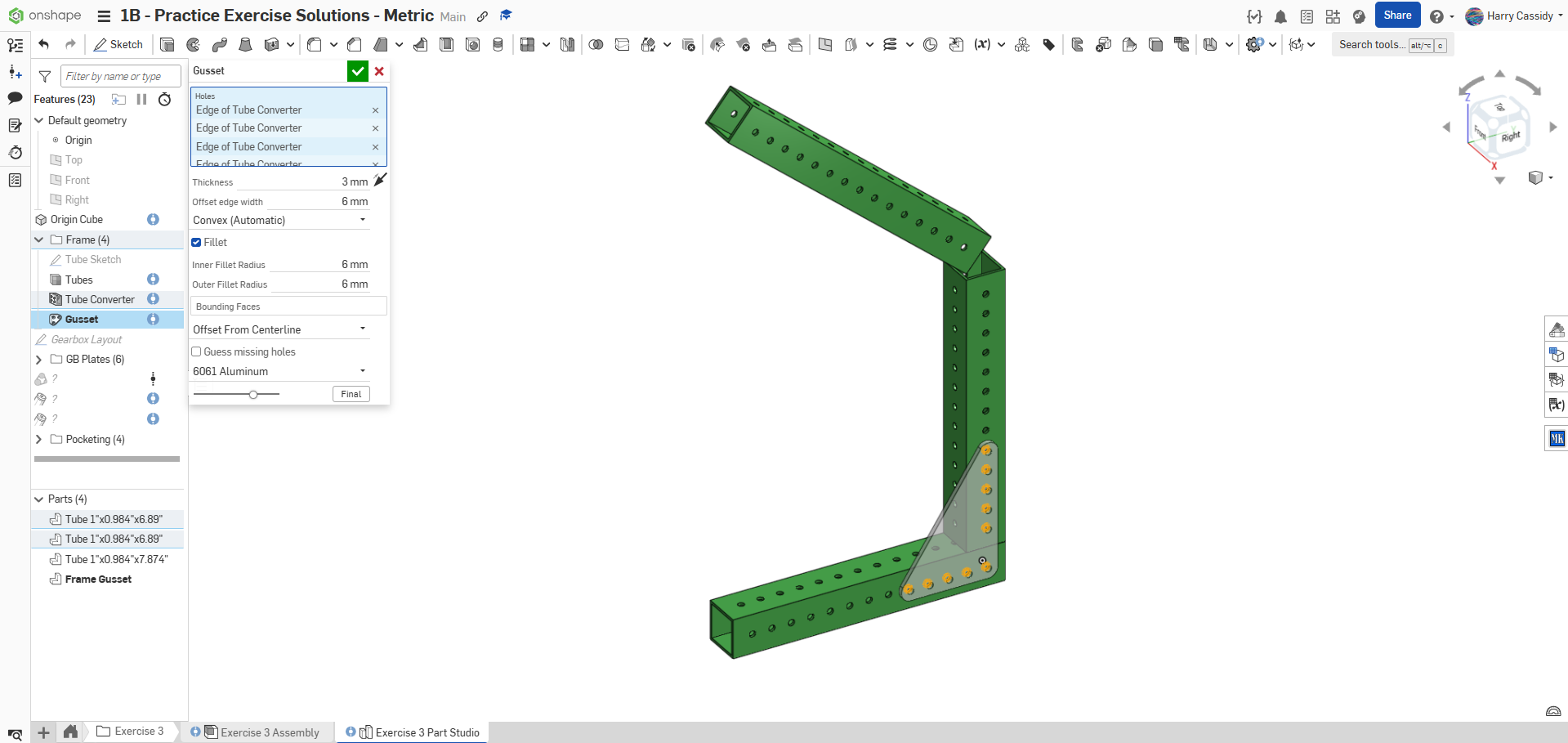Click the Variable (x) tool icon
The width and height of the screenshot is (1568, 743).
[x=982, y=45]
